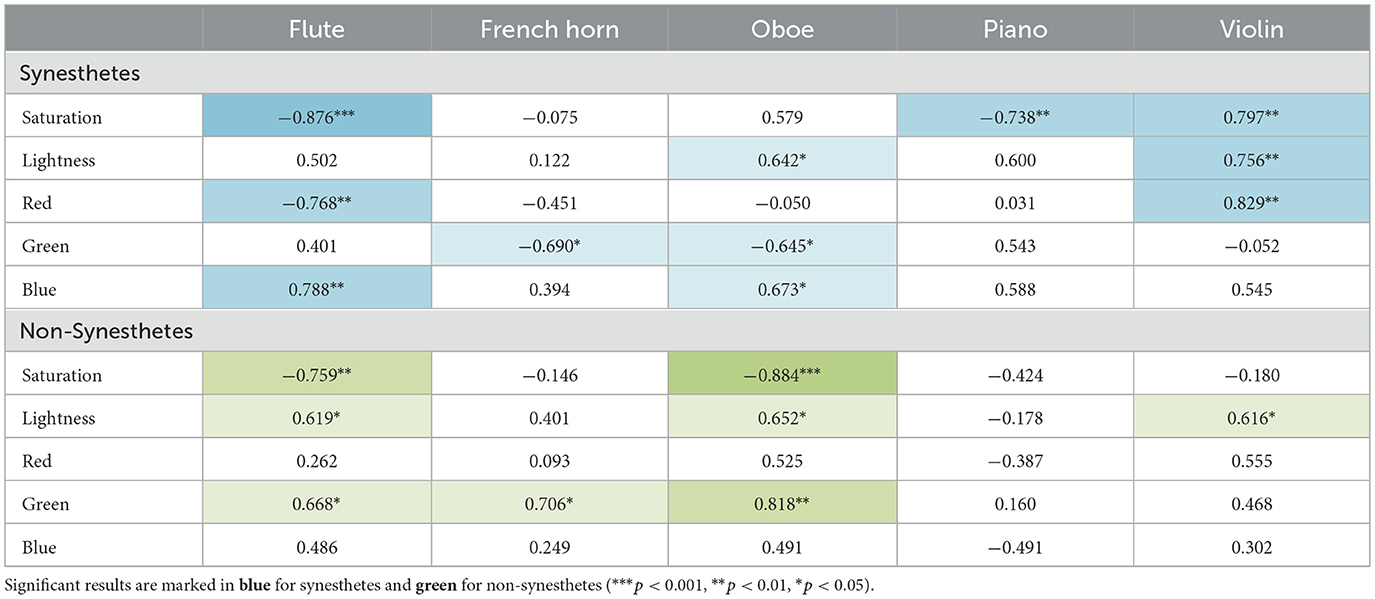
Task: Click the Oboe column header
Action: (782, 29)
